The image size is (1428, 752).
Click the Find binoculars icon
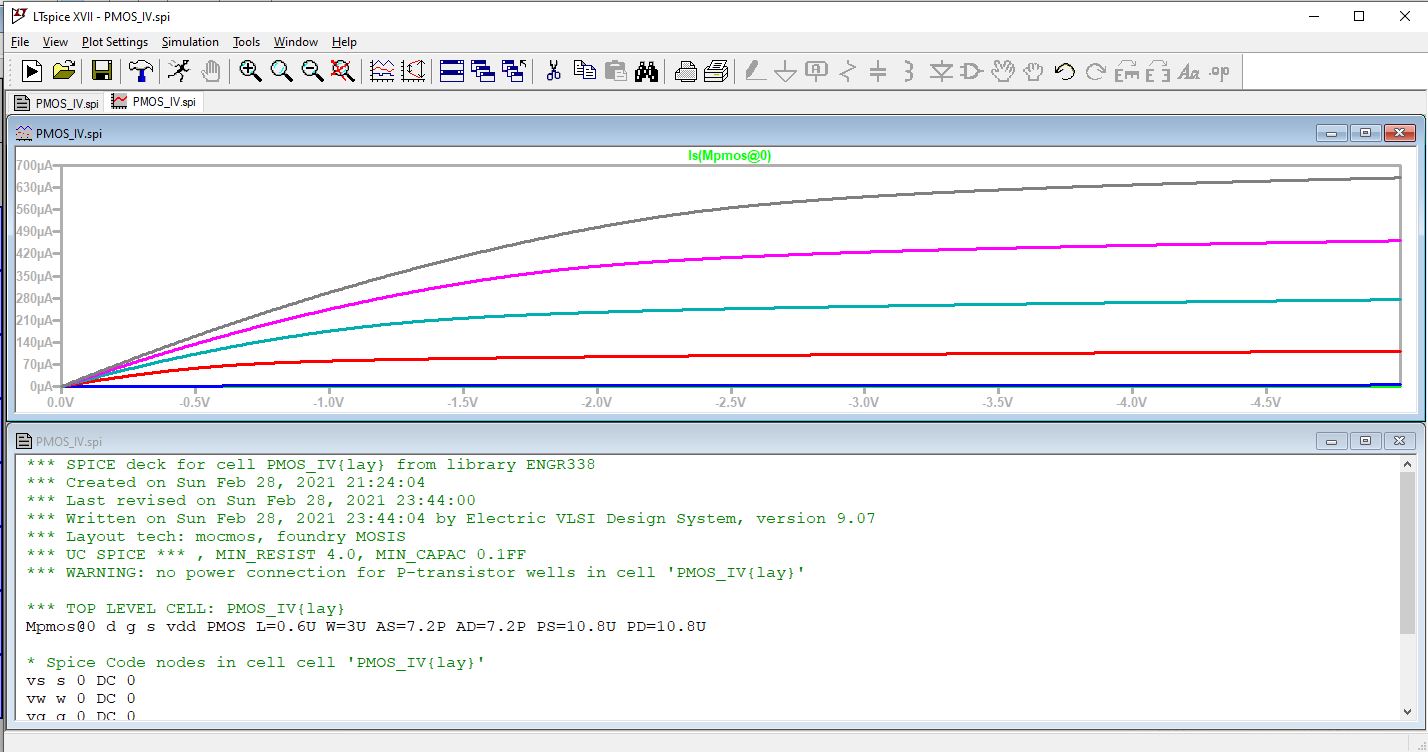click(646, 71)
